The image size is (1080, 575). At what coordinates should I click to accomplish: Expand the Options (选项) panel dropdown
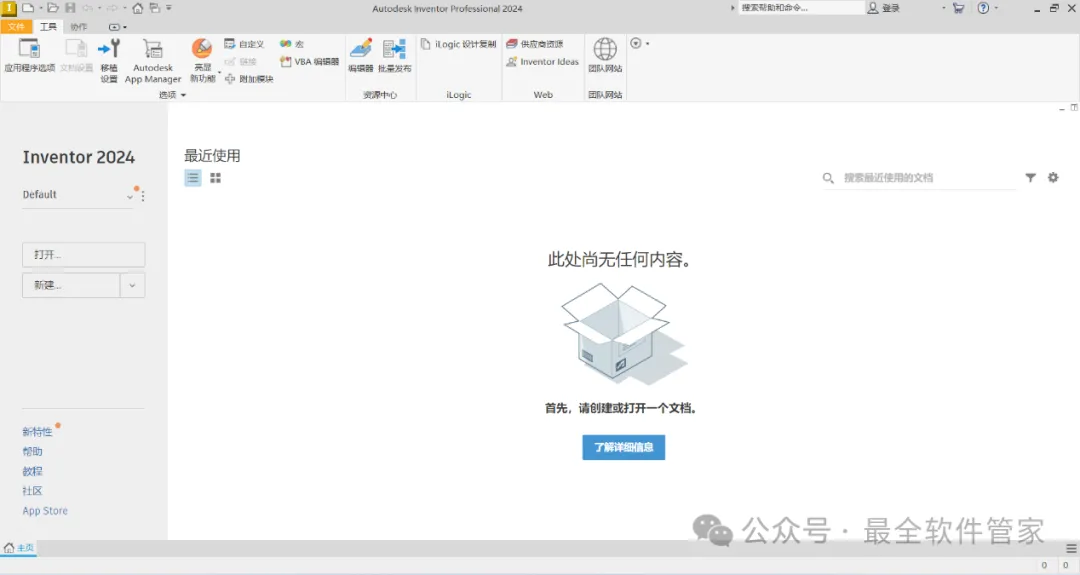point(183,95)
